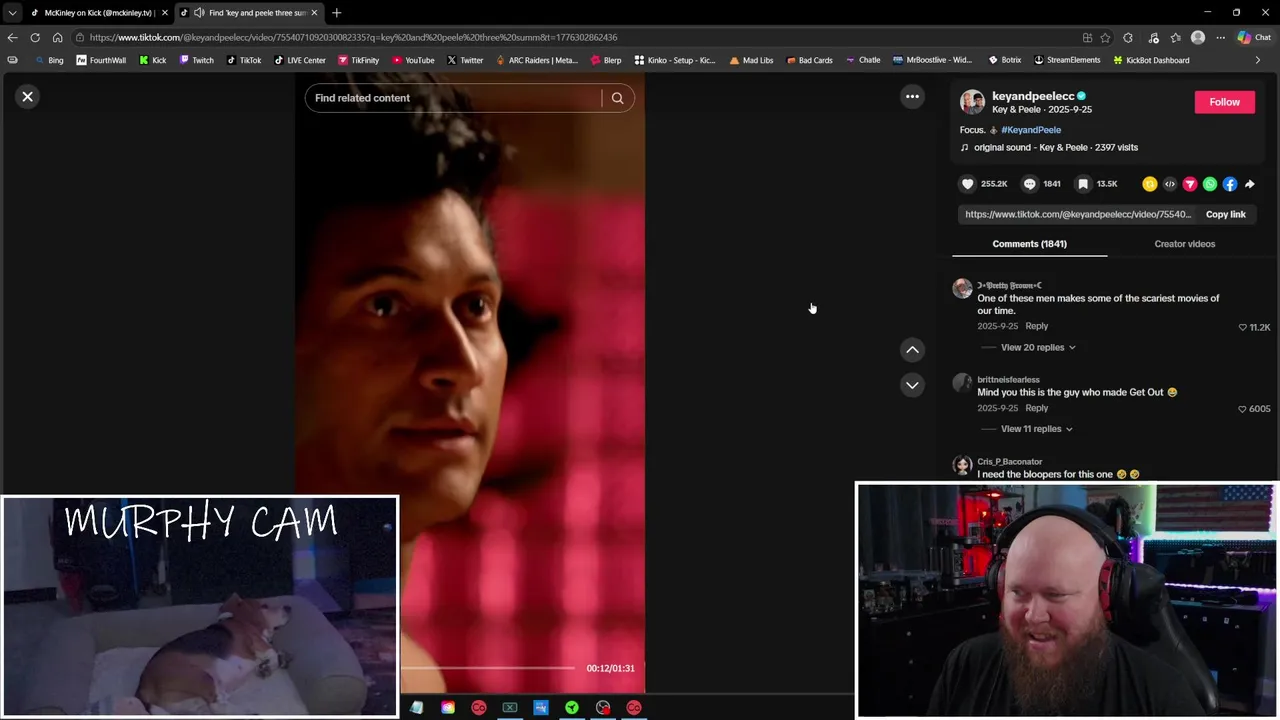Image resolution: width=1280 pixels, height=720 pixels.
Task: Click the Instagram taskbar icon
Action: pos(448,708)
